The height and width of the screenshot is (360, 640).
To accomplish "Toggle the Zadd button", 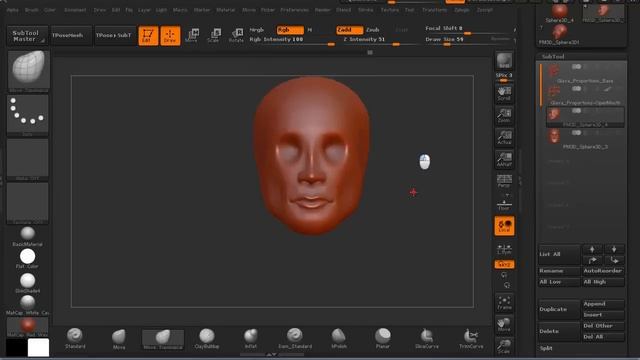I will 349,30.
